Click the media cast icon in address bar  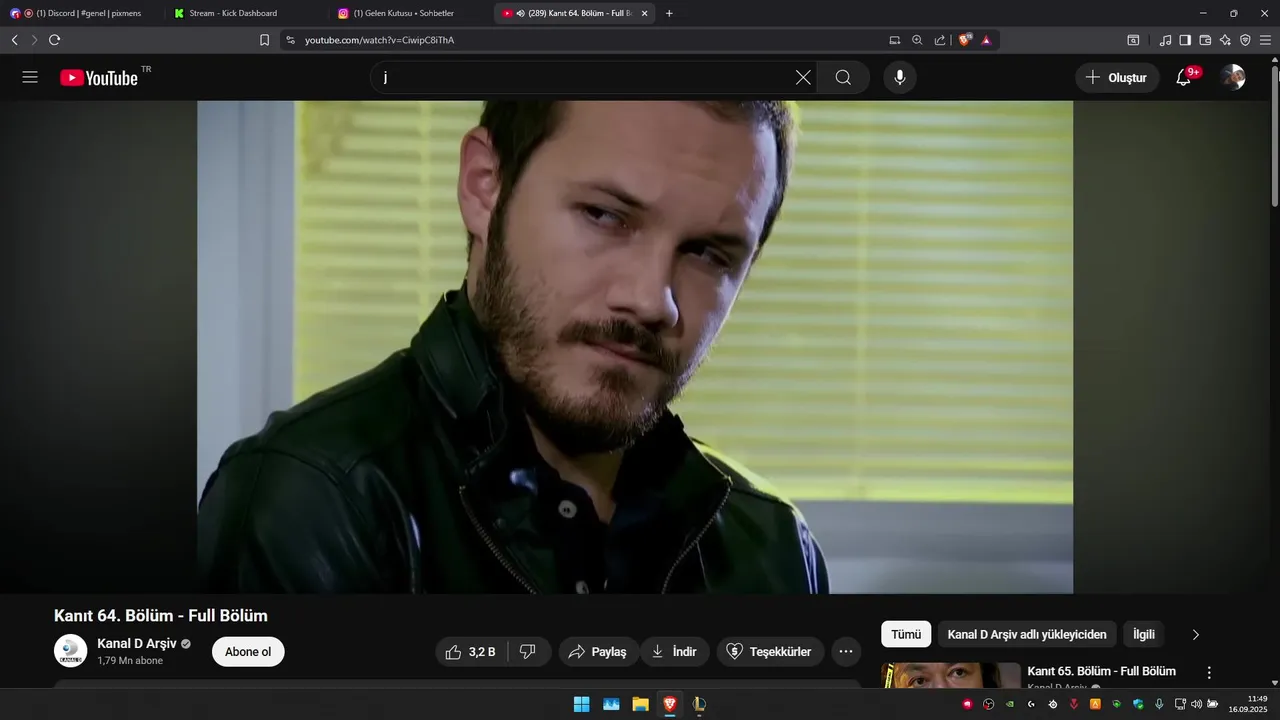[x=895, y=40]
